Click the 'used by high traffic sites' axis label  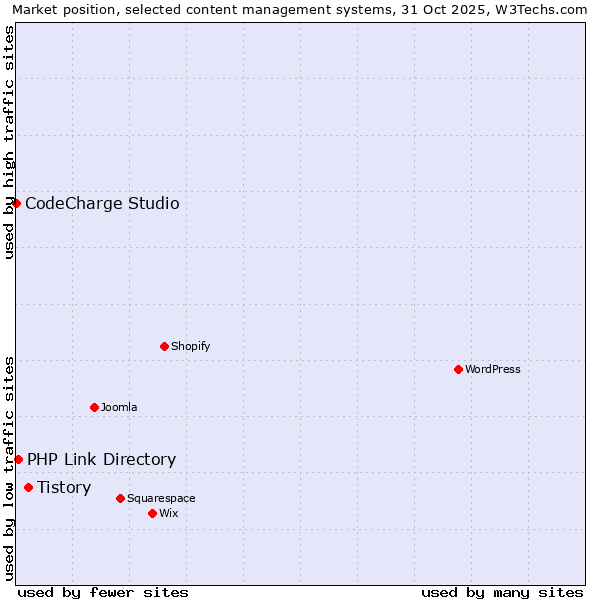pos(9,142)
